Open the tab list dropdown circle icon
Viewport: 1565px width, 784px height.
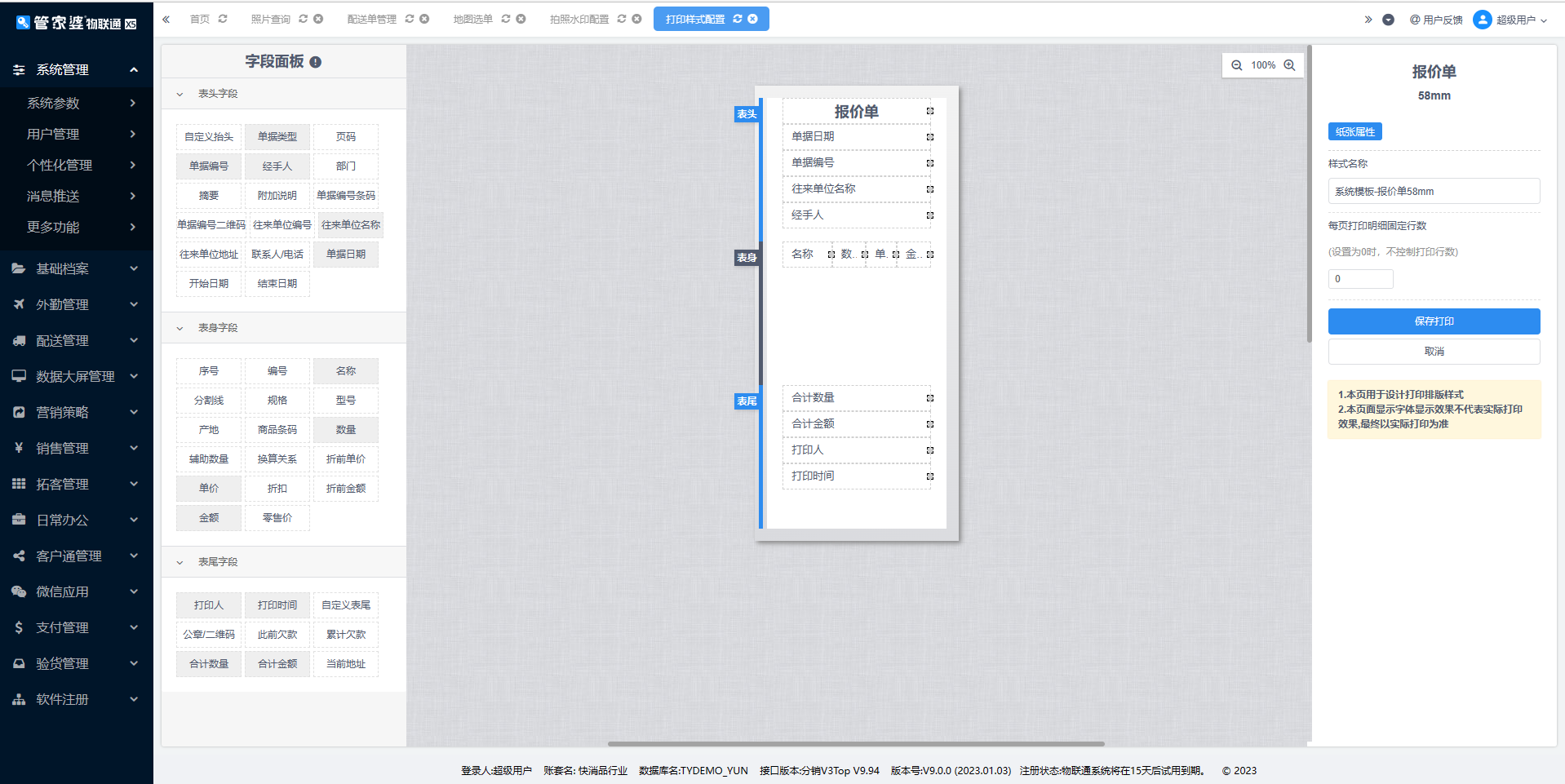[x=1388, y=20]
